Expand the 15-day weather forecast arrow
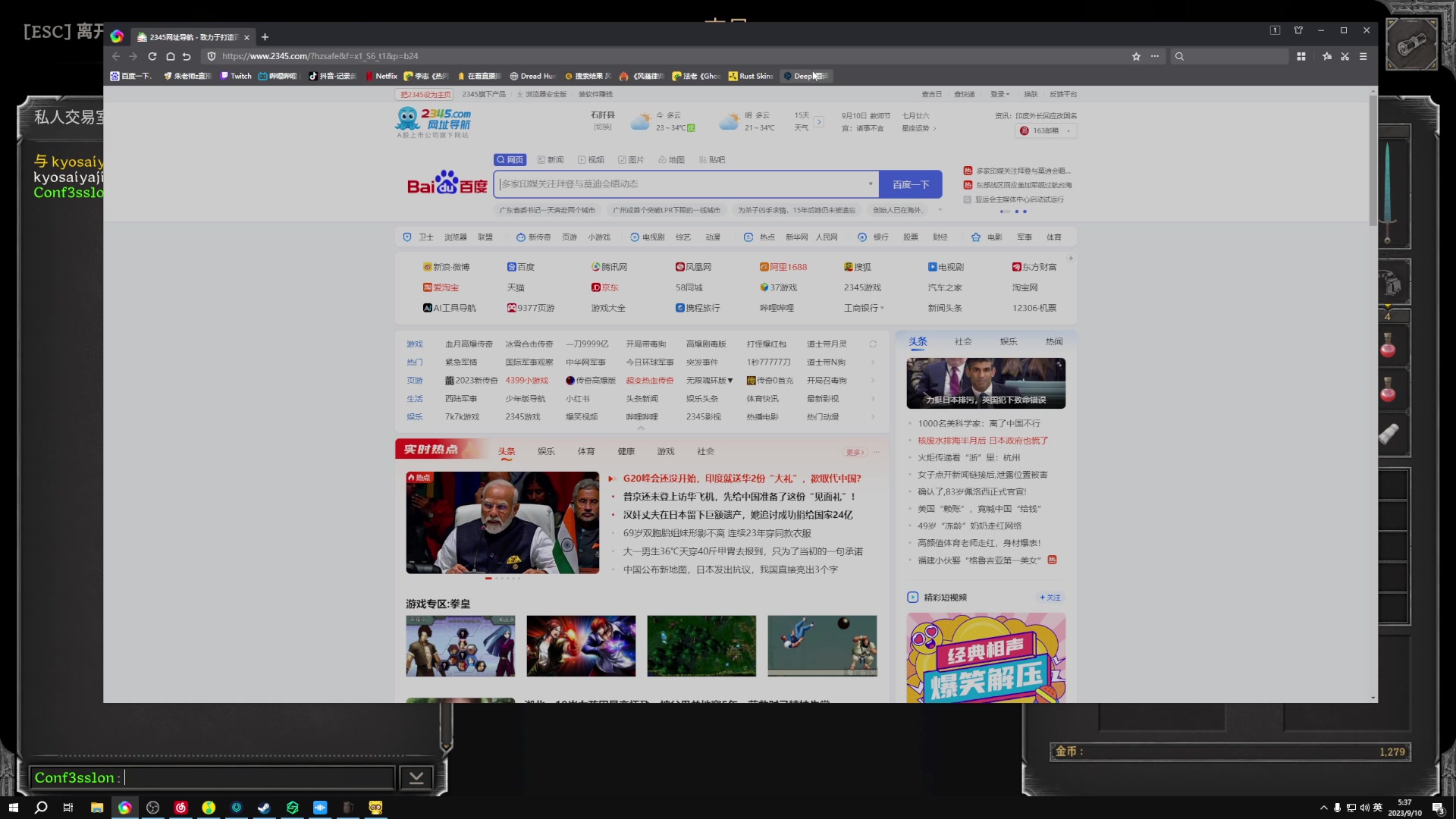Viewport: 1456px width, 819px height. click(819, 121)
